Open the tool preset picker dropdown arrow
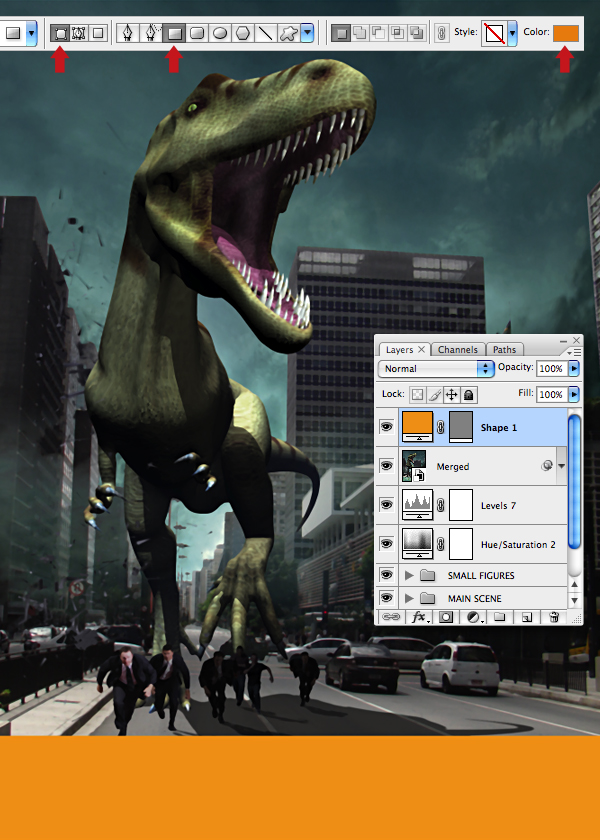 point(31,33)
